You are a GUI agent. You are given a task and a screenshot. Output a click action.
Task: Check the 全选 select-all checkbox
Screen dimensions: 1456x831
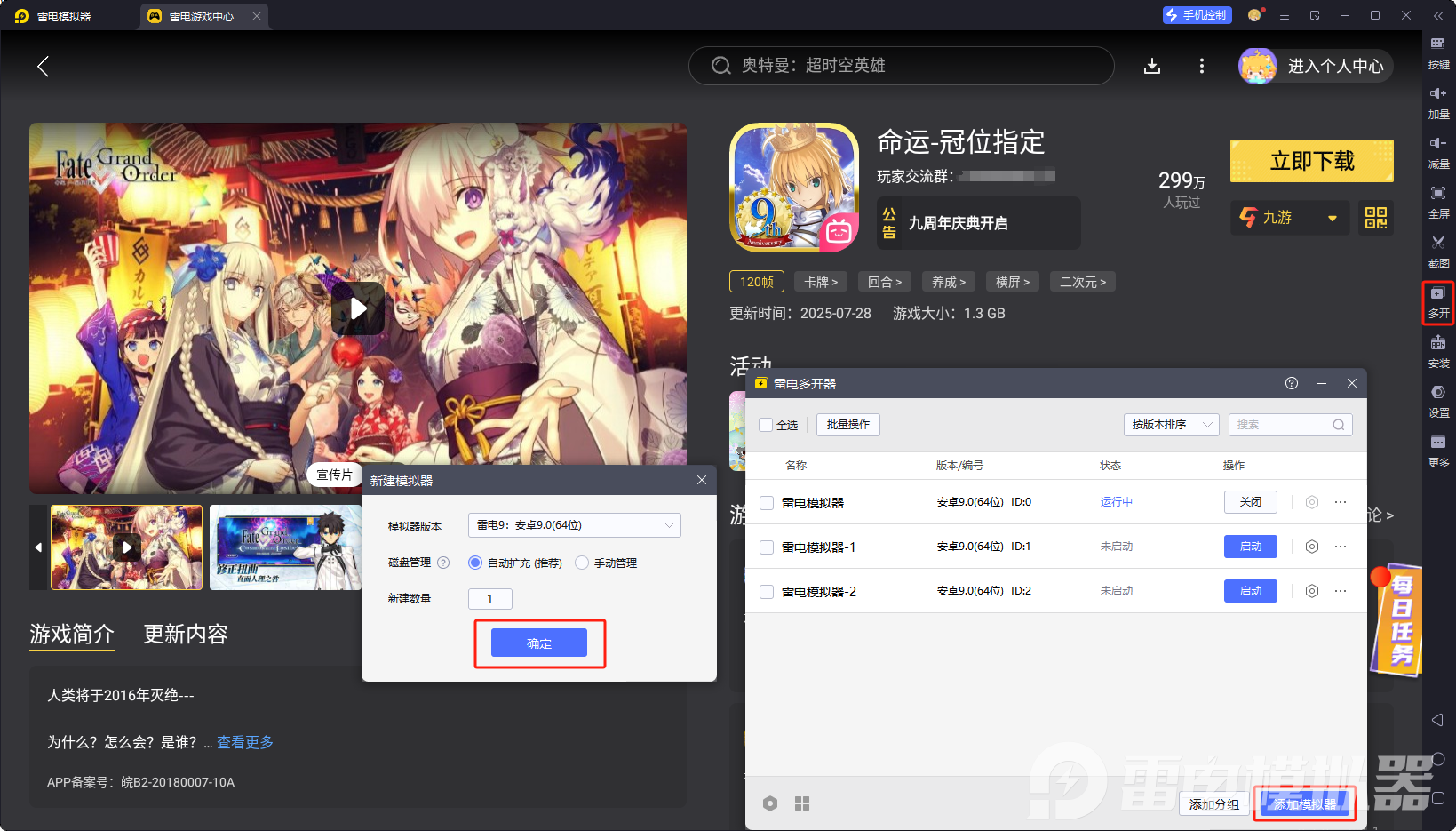[x=765, y=425]
